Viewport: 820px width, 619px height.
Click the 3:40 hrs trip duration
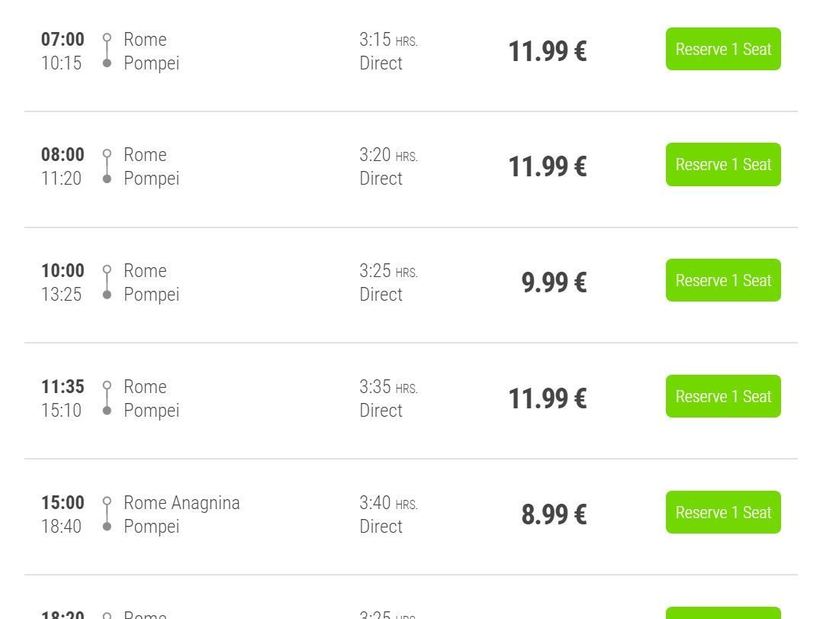[x=388, y=503]
